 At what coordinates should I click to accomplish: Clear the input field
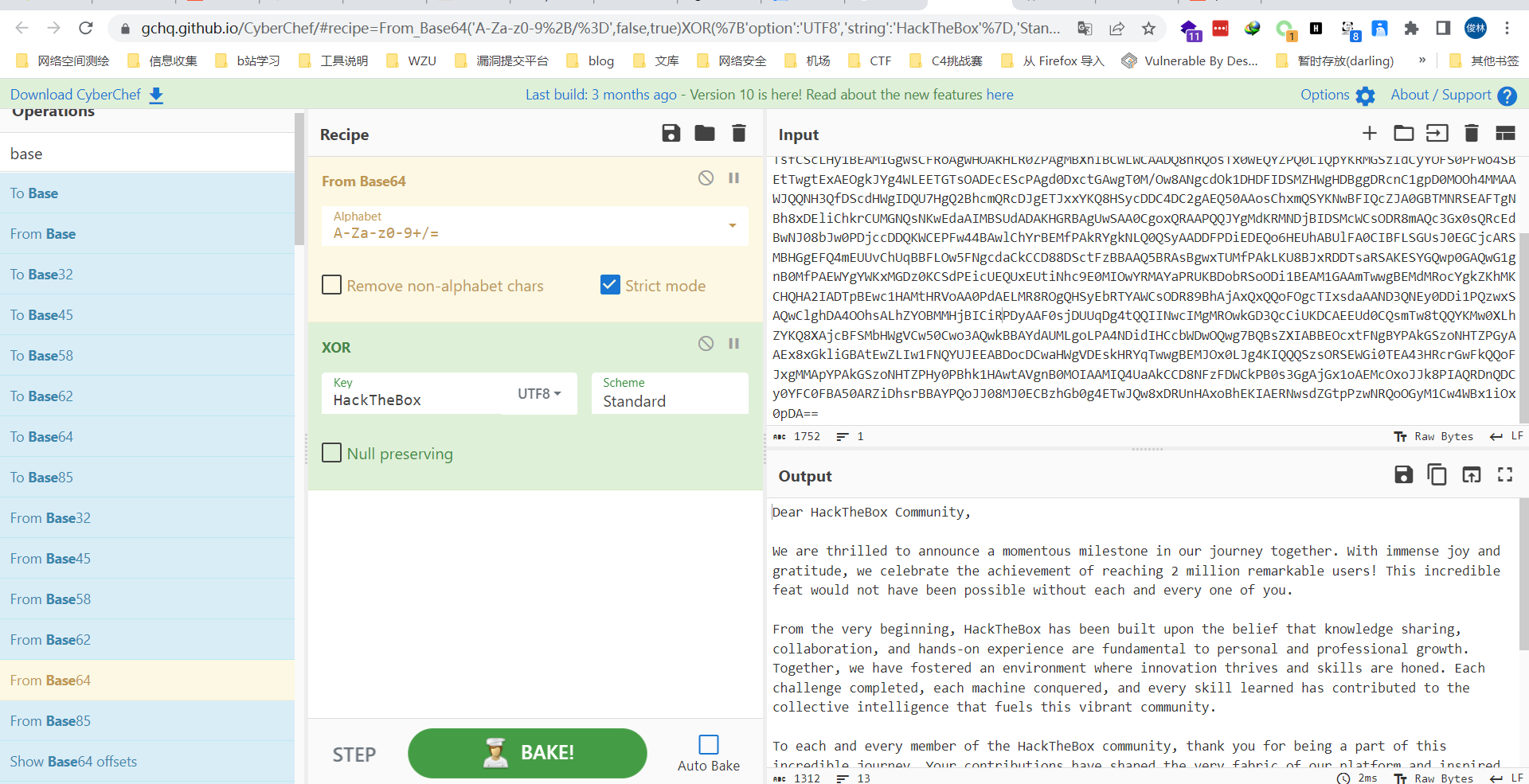(x=1471, y=133)
